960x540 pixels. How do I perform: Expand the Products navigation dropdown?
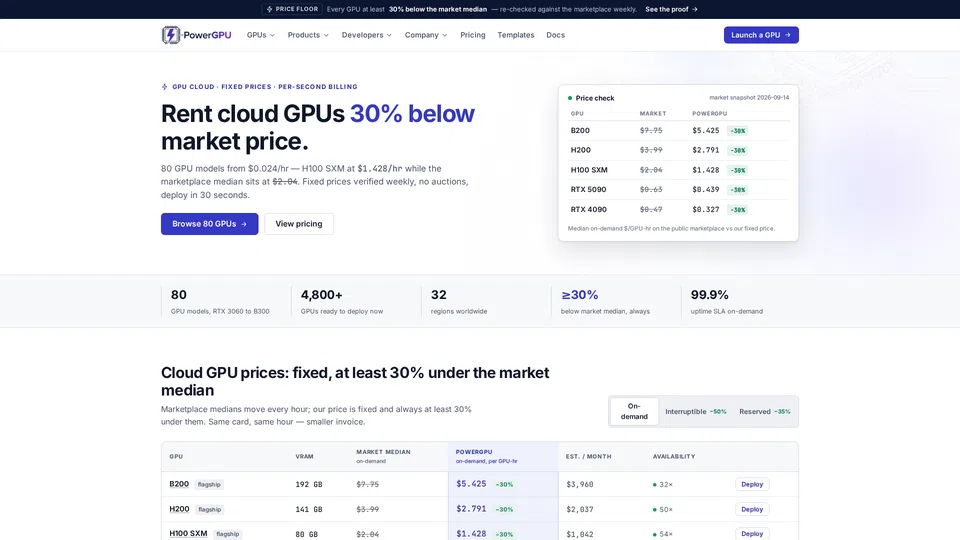click(308, 35)
